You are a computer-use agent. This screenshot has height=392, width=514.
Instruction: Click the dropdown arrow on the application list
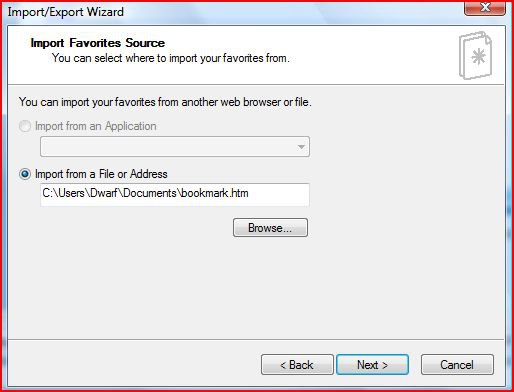pyautogui.click(x=301, y=147)
